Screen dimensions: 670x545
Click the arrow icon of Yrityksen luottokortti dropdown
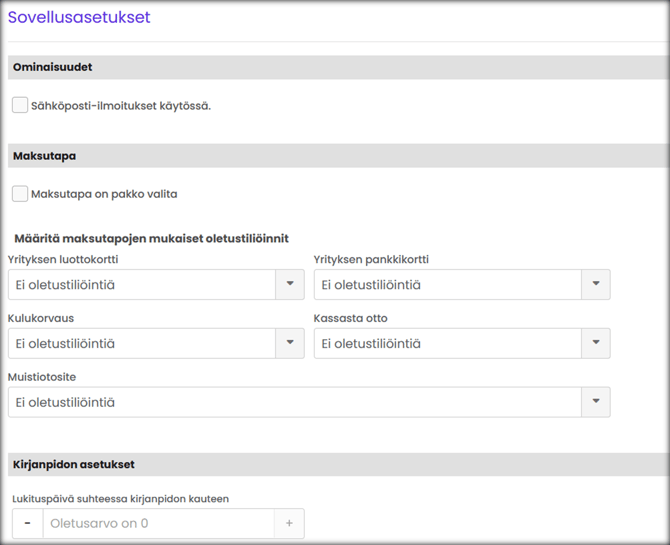[x=290, y=284]
